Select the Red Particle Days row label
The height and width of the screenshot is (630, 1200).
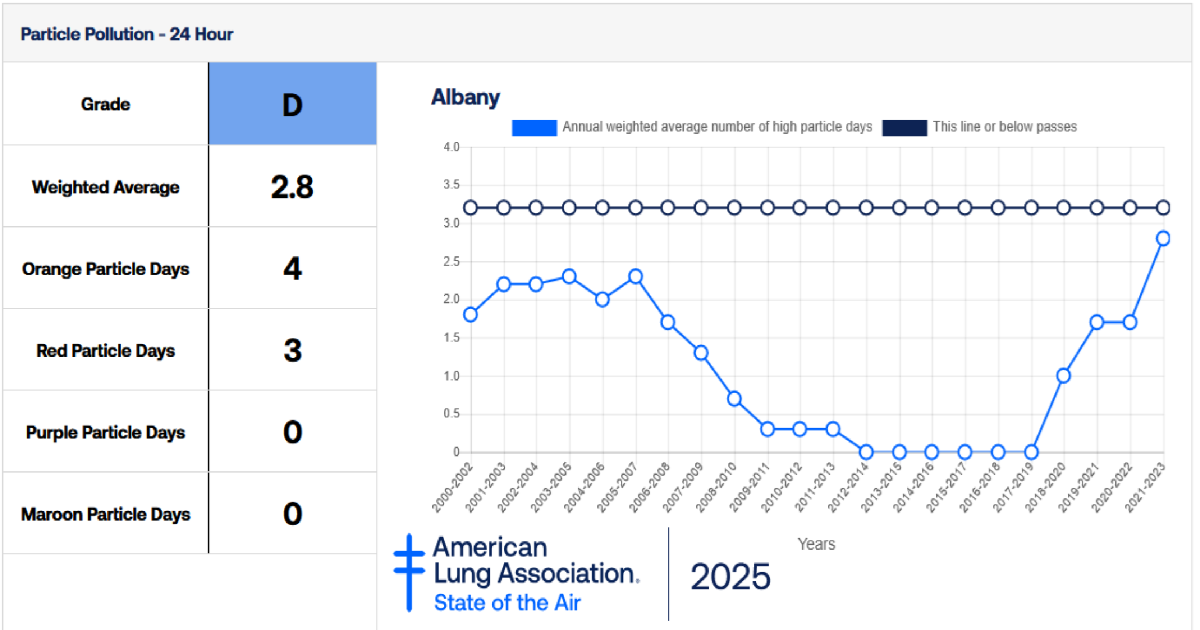click(105, 351)
